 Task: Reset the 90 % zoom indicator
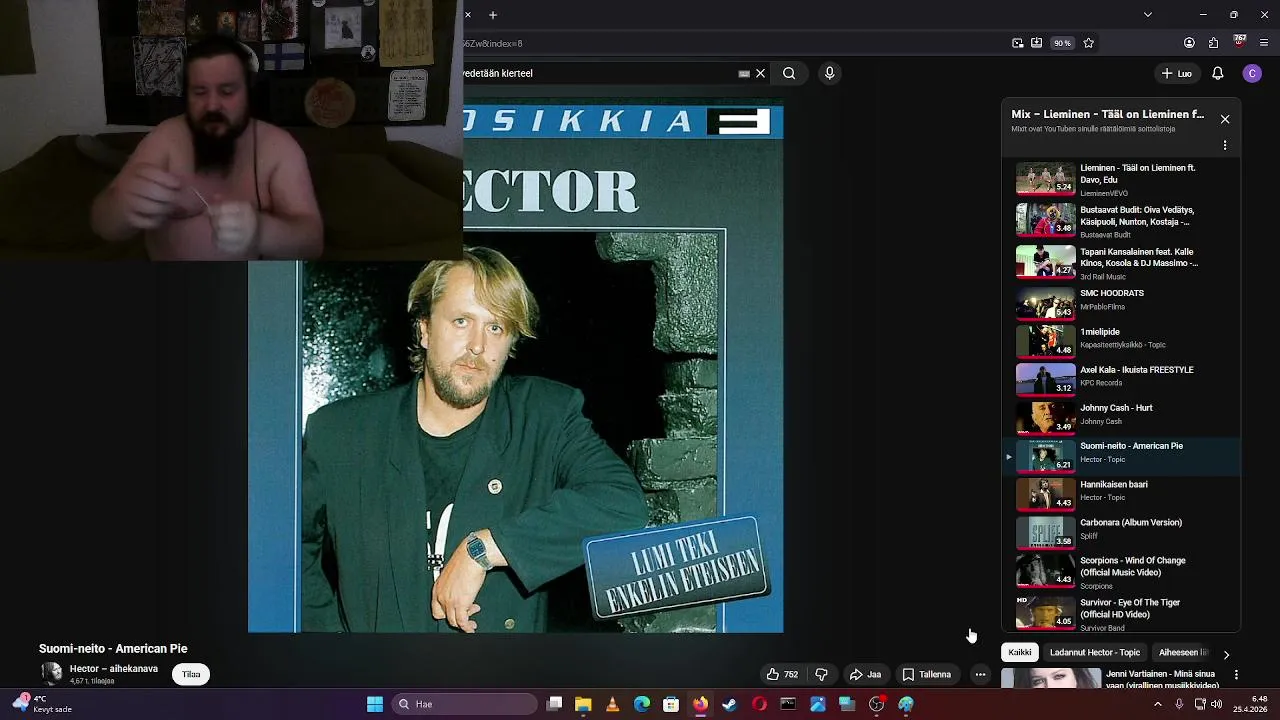(x=1062, y=43)
